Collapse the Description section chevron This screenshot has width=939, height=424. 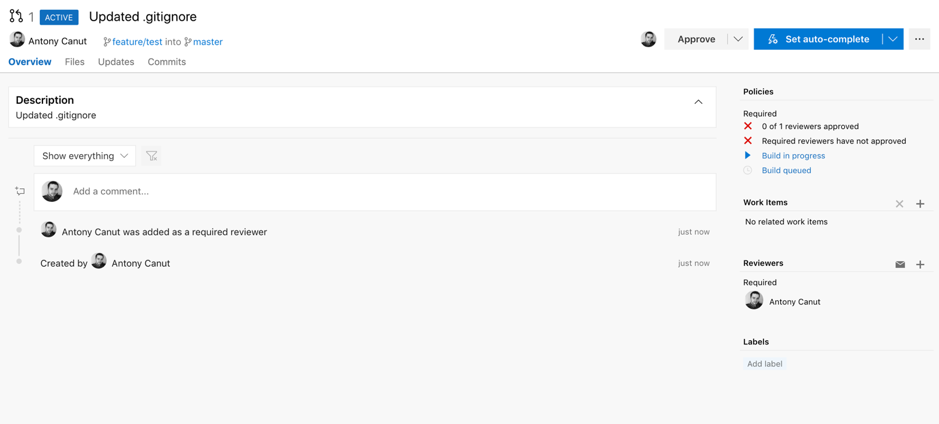tap(698, 102)
